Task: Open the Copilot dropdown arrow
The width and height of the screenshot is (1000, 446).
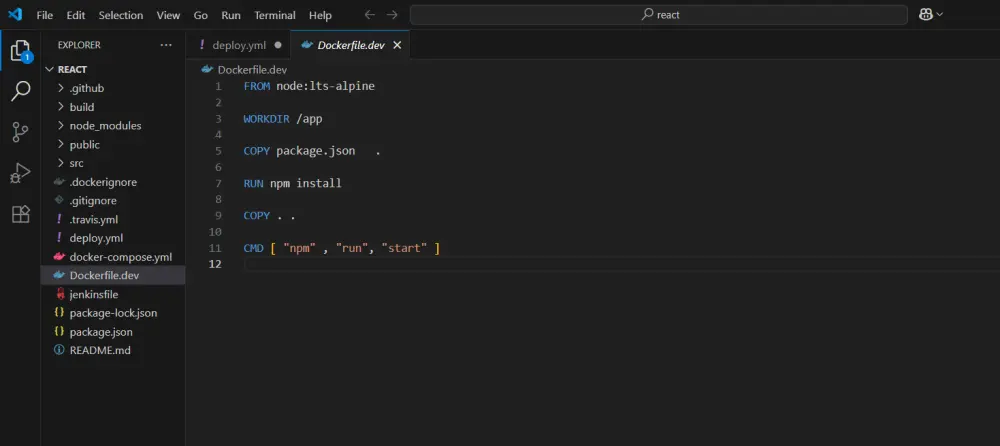Action: (939, 15)
